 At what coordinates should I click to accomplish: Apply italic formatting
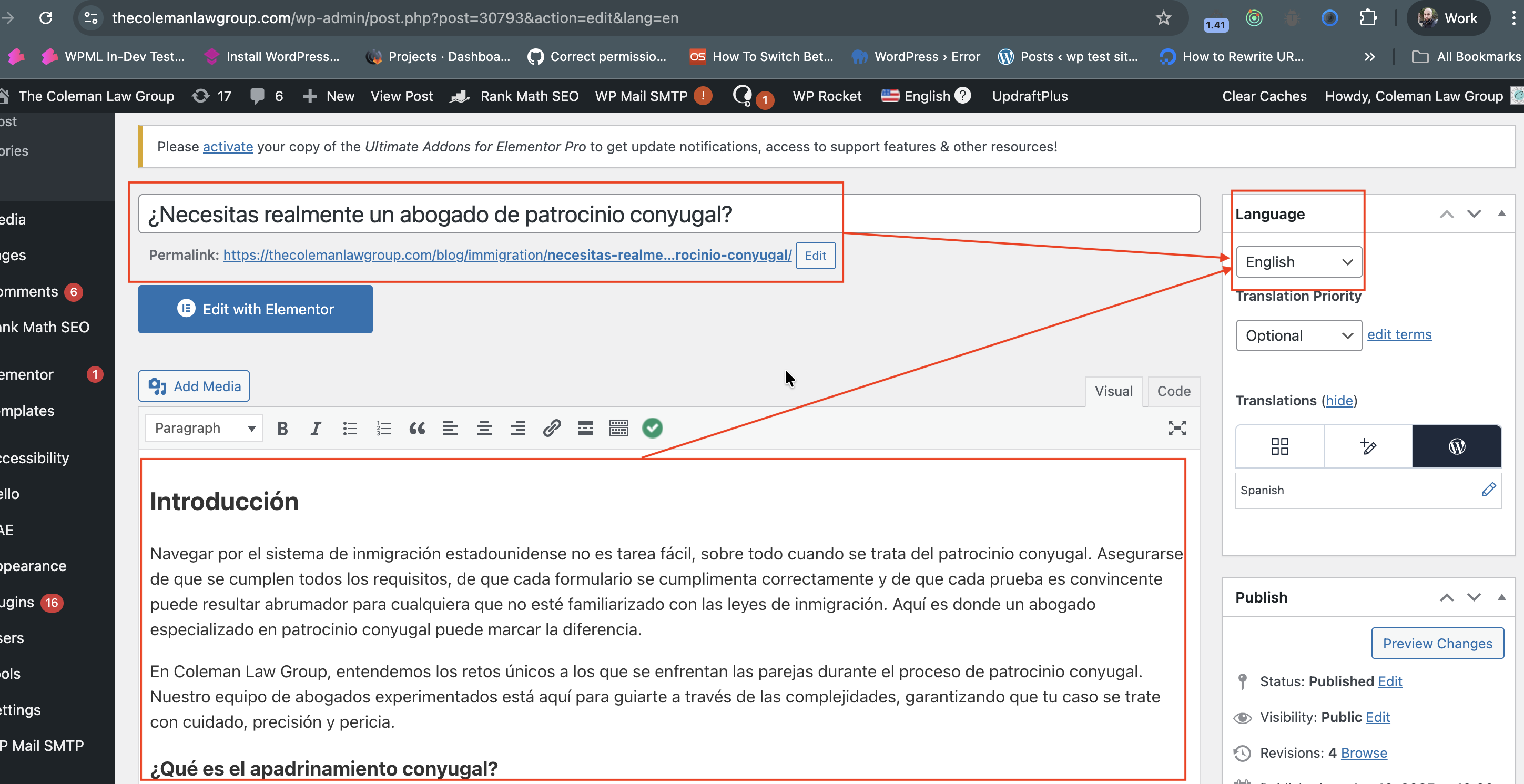click(316, 428)
